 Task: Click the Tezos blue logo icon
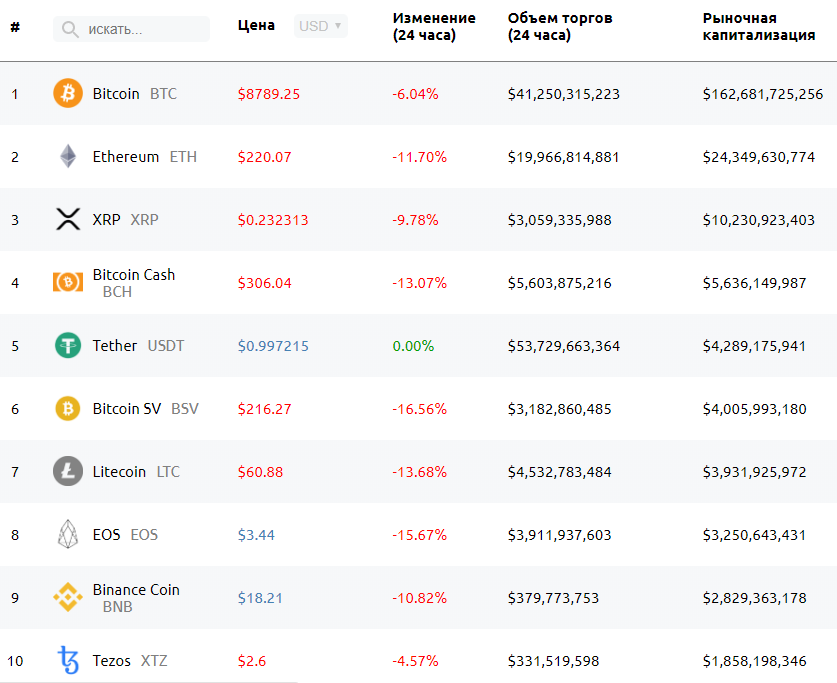(68, 661)
